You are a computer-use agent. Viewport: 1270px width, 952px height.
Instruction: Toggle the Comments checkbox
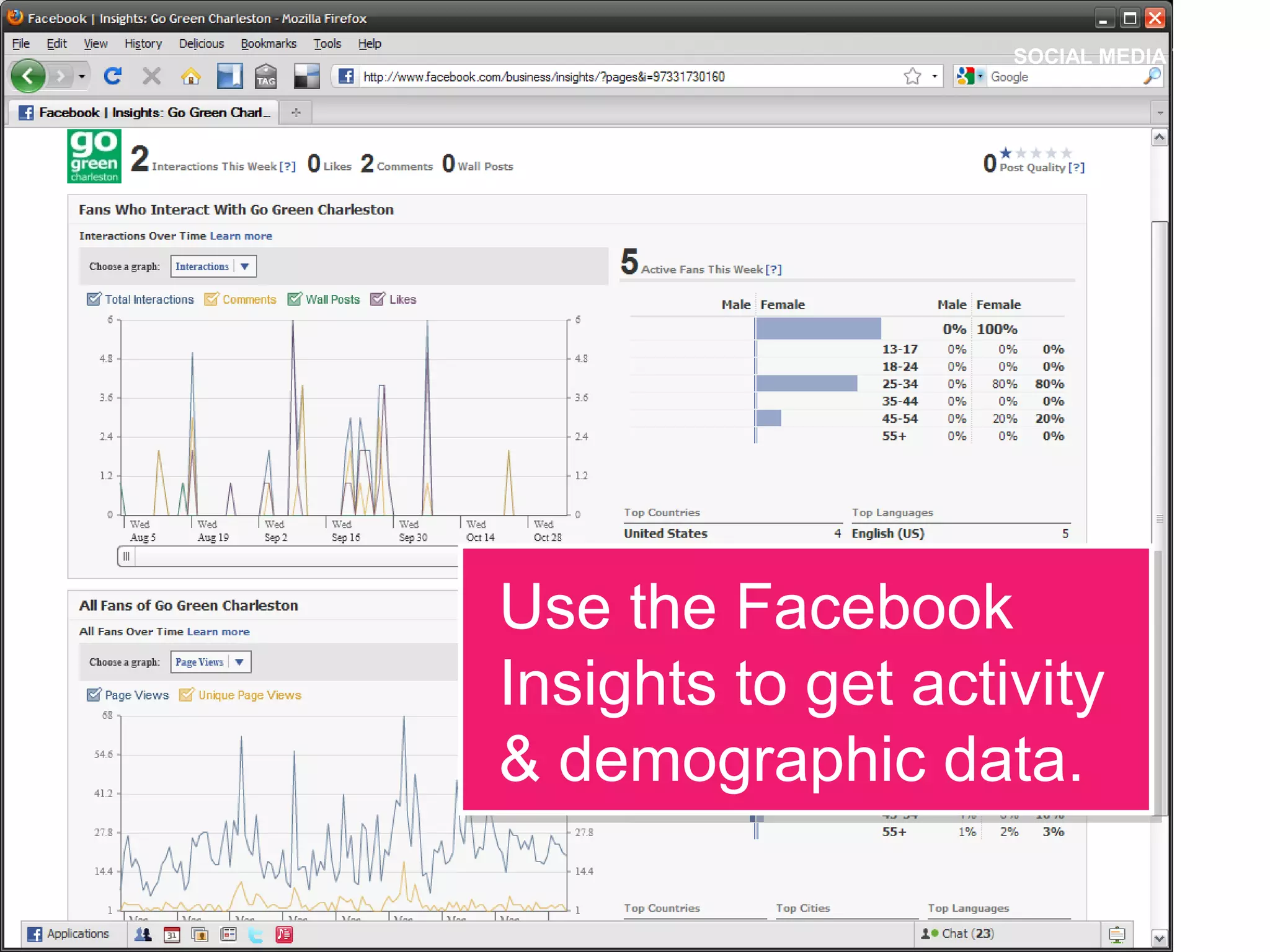211,299
